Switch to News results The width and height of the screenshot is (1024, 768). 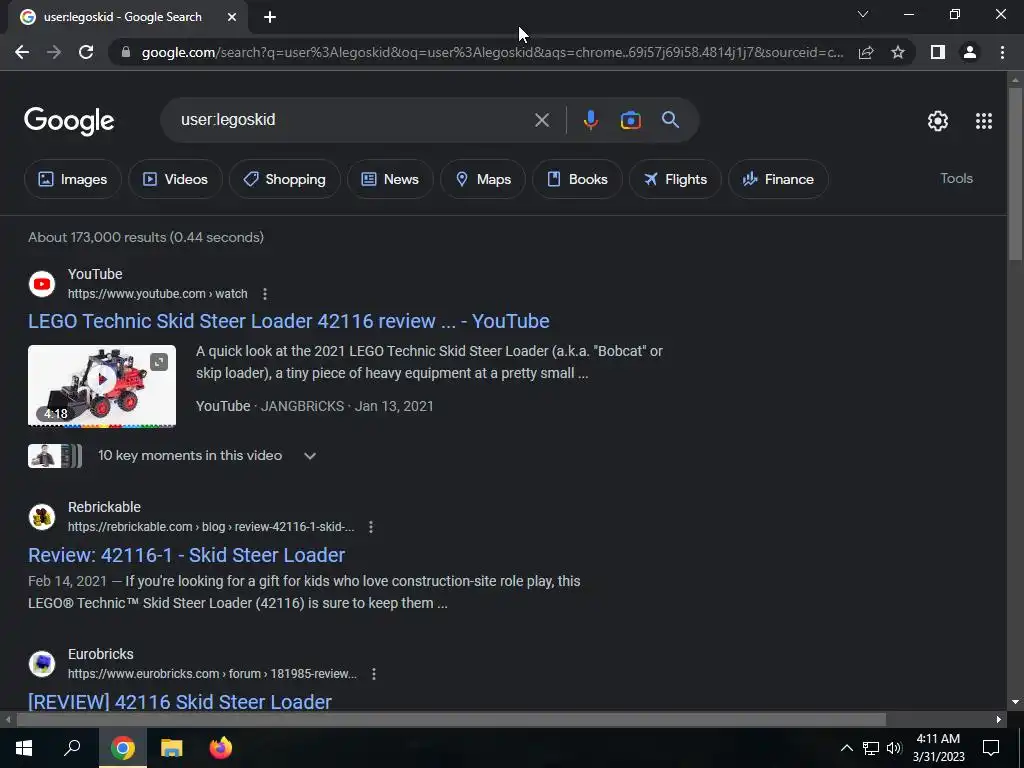click(x=390, y=179)
